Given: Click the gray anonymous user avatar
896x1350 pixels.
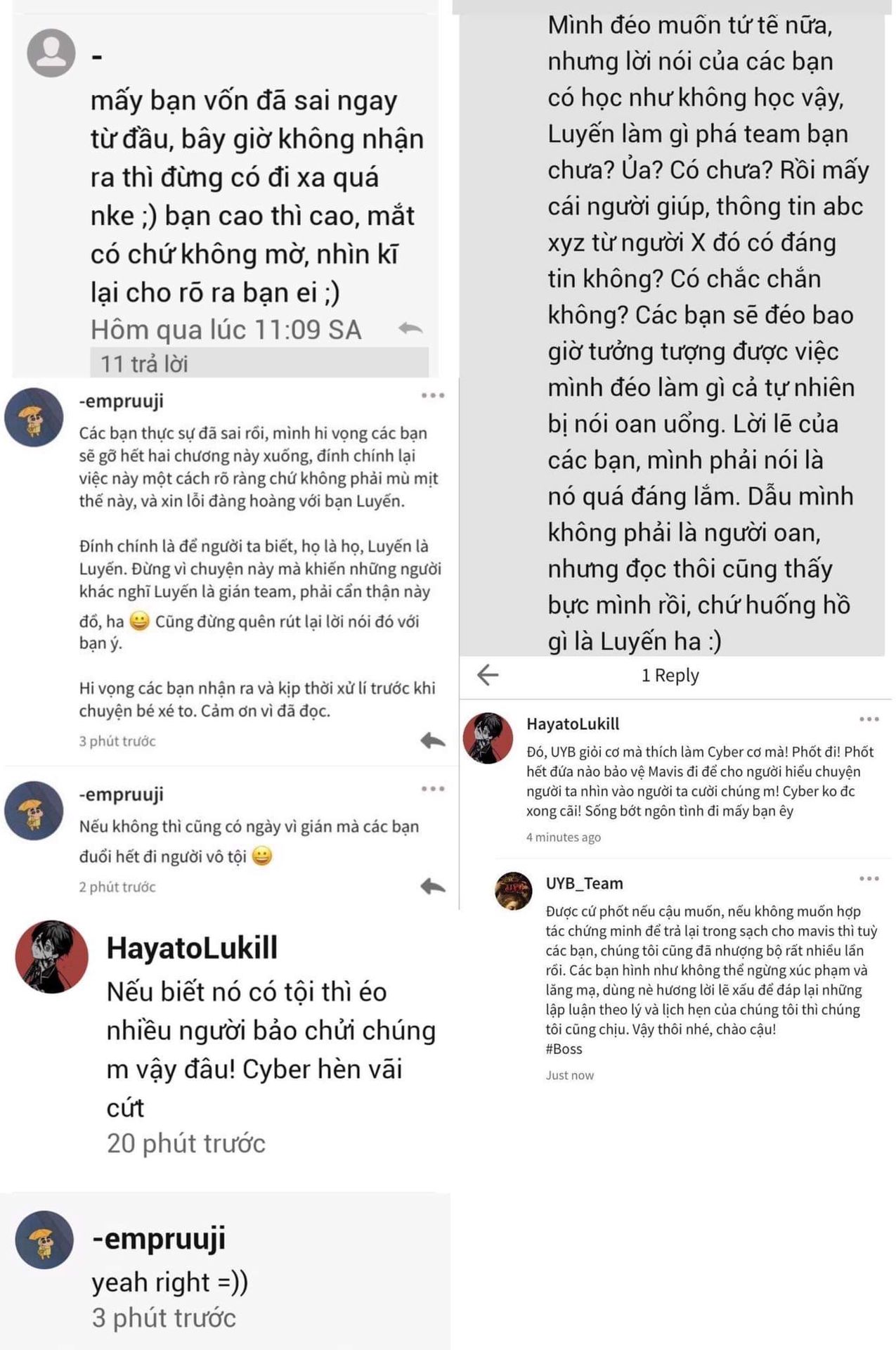Looking at the screenshot, I should click(x=51, y=53).
